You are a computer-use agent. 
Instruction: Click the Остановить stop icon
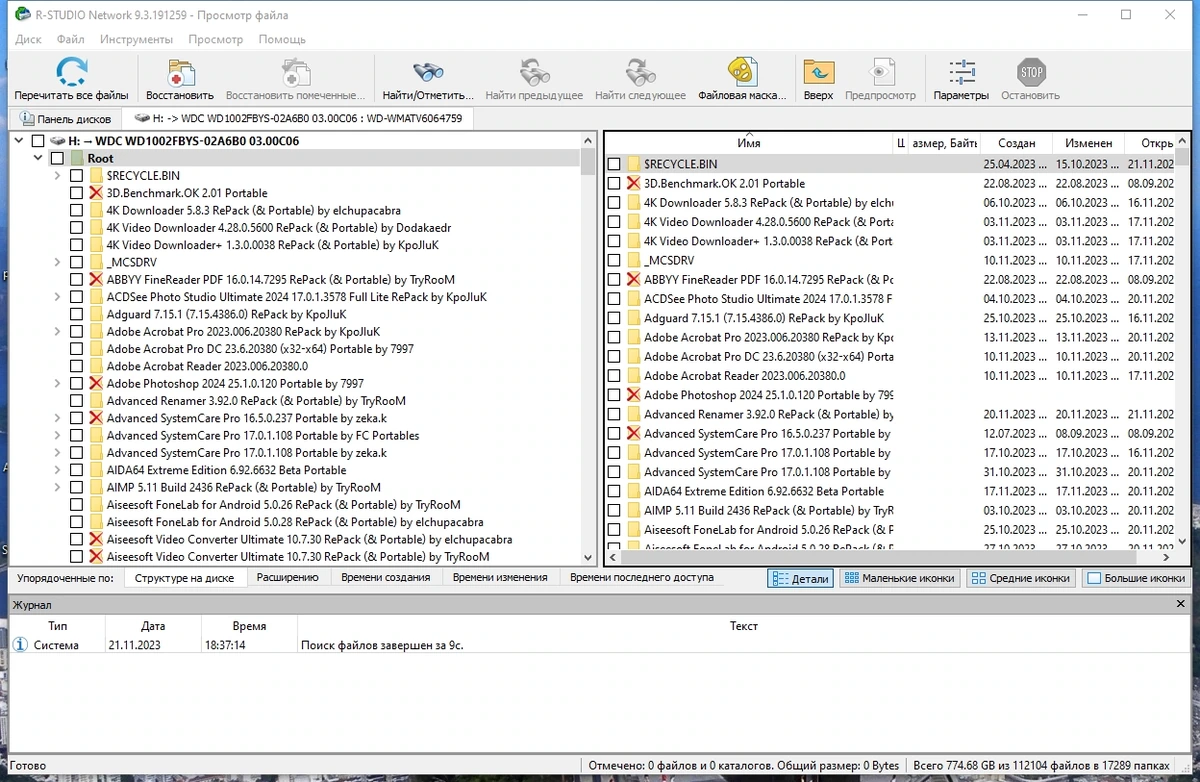tap(1030, 72)
